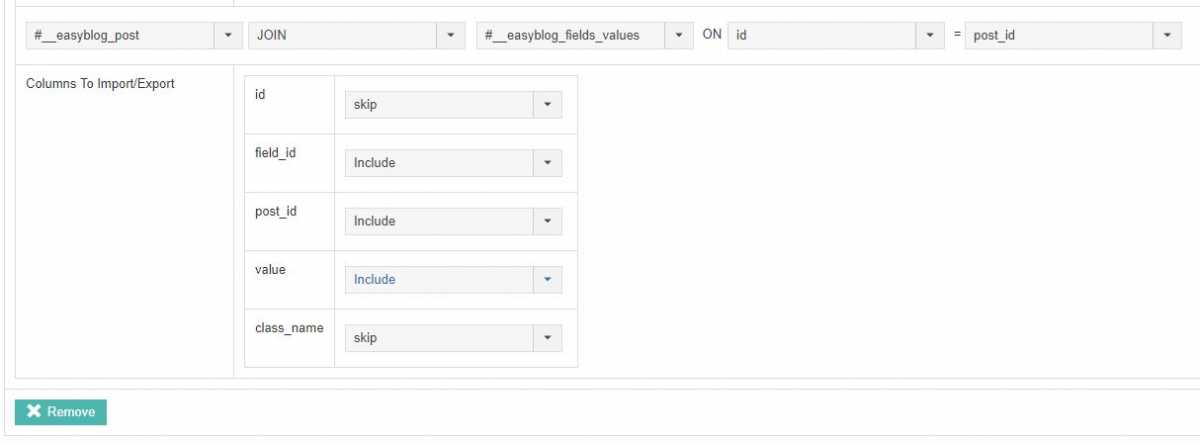Open the ON id column dropdown
This screenshot has width=1200, height=445.
point(822,35)
